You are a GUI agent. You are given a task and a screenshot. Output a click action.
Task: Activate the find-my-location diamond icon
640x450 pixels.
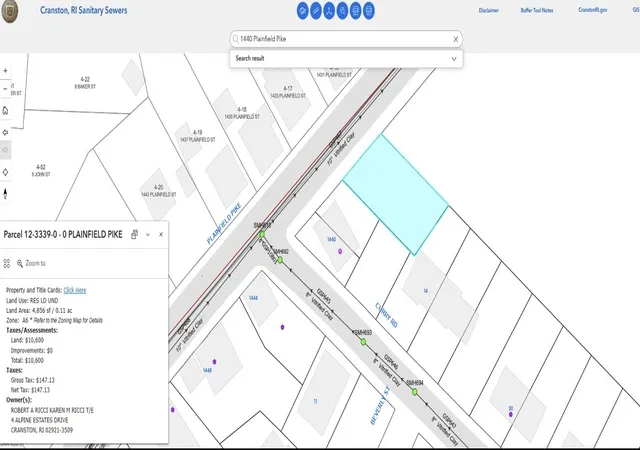(x=5, y=172)
